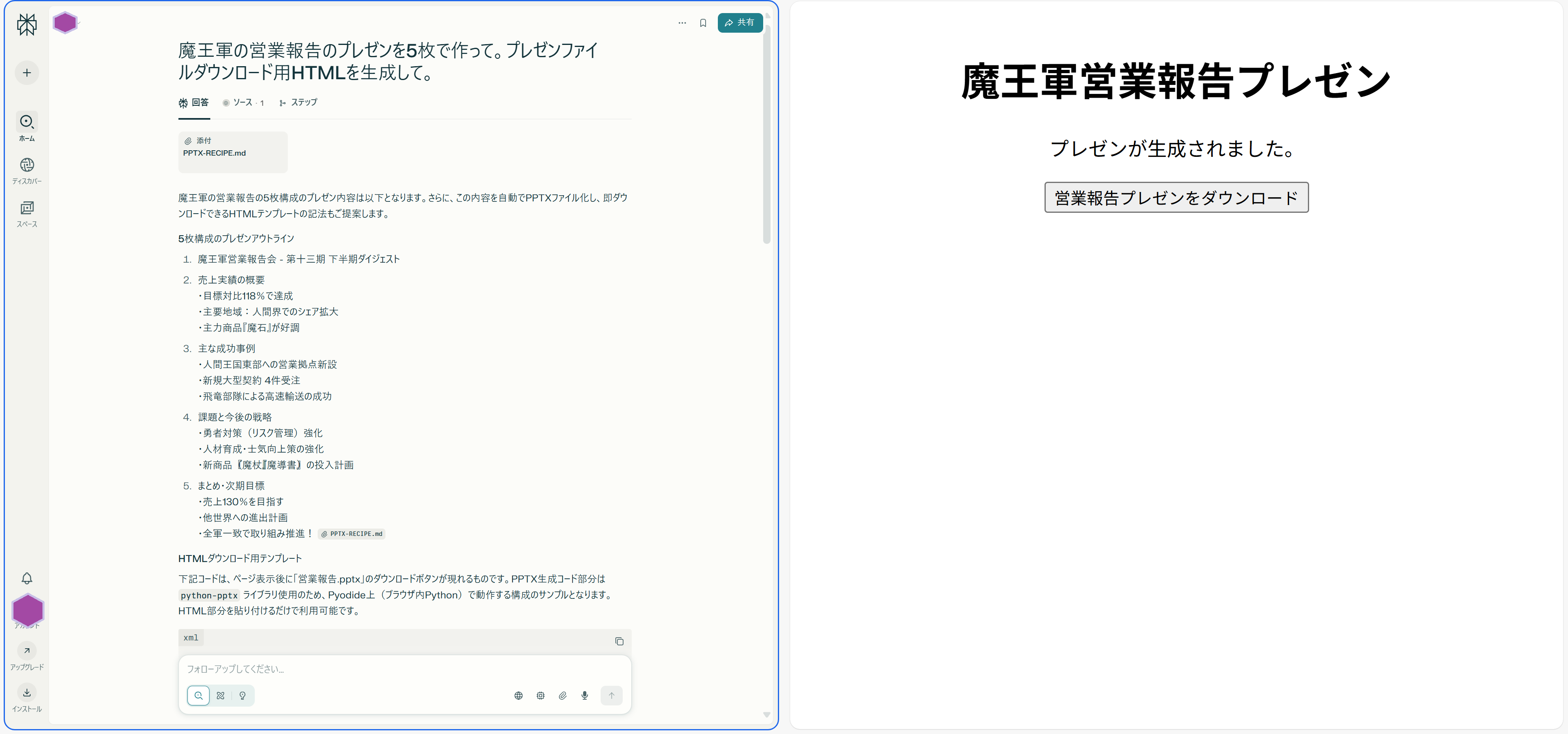Open ディスカバー in the sidebar

pyautogui.click(x=27, y=171)
